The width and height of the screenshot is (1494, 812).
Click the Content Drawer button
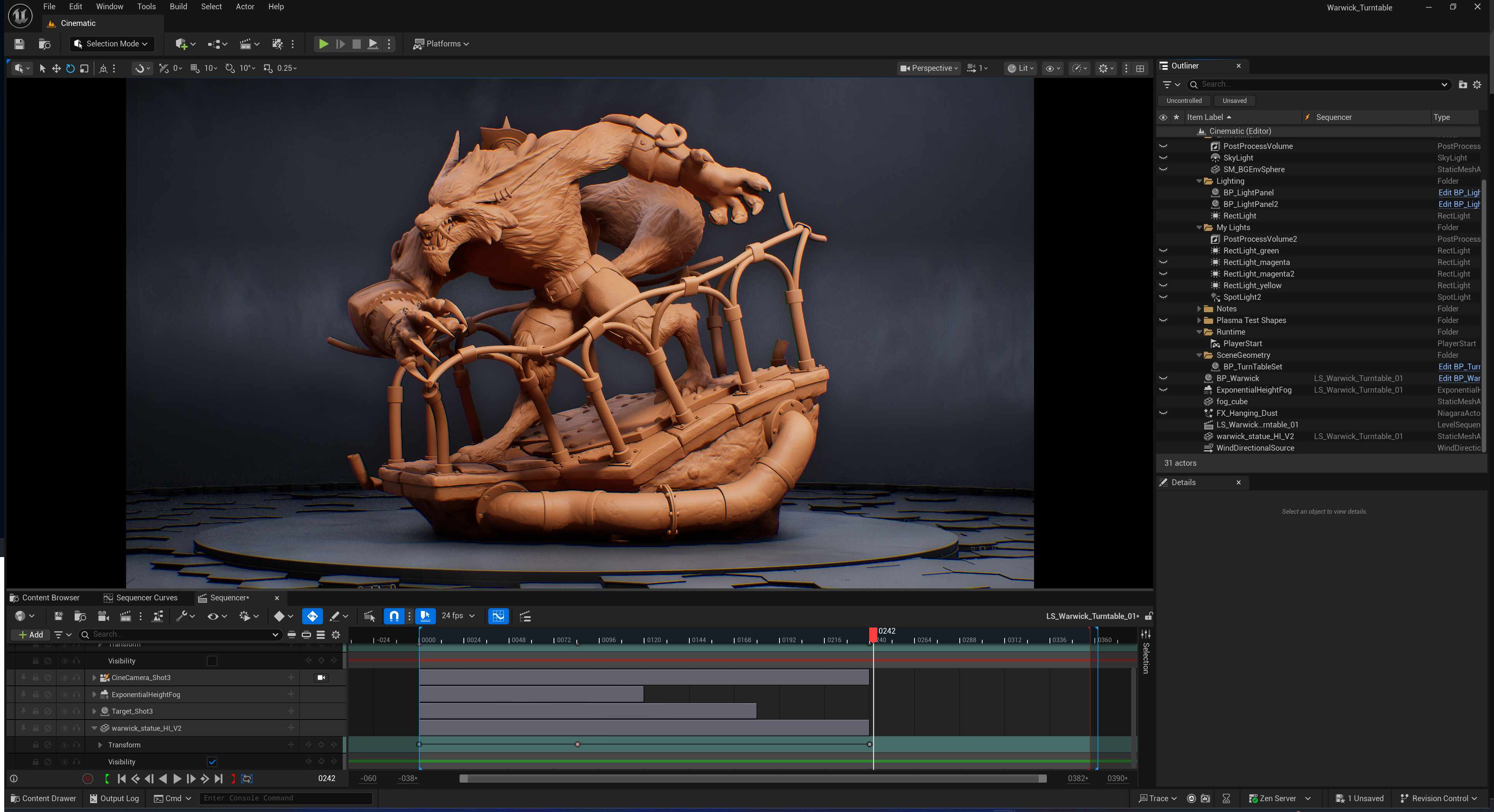[44, 798]
